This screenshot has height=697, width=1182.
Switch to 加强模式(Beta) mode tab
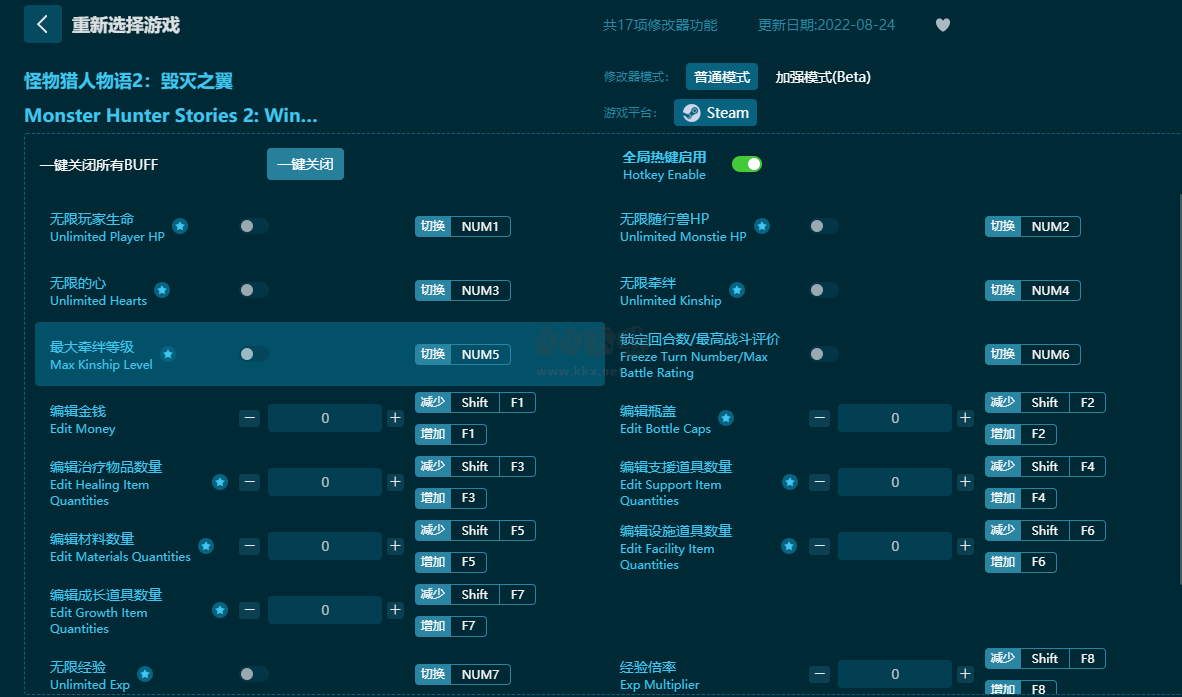tap(823, 77)
